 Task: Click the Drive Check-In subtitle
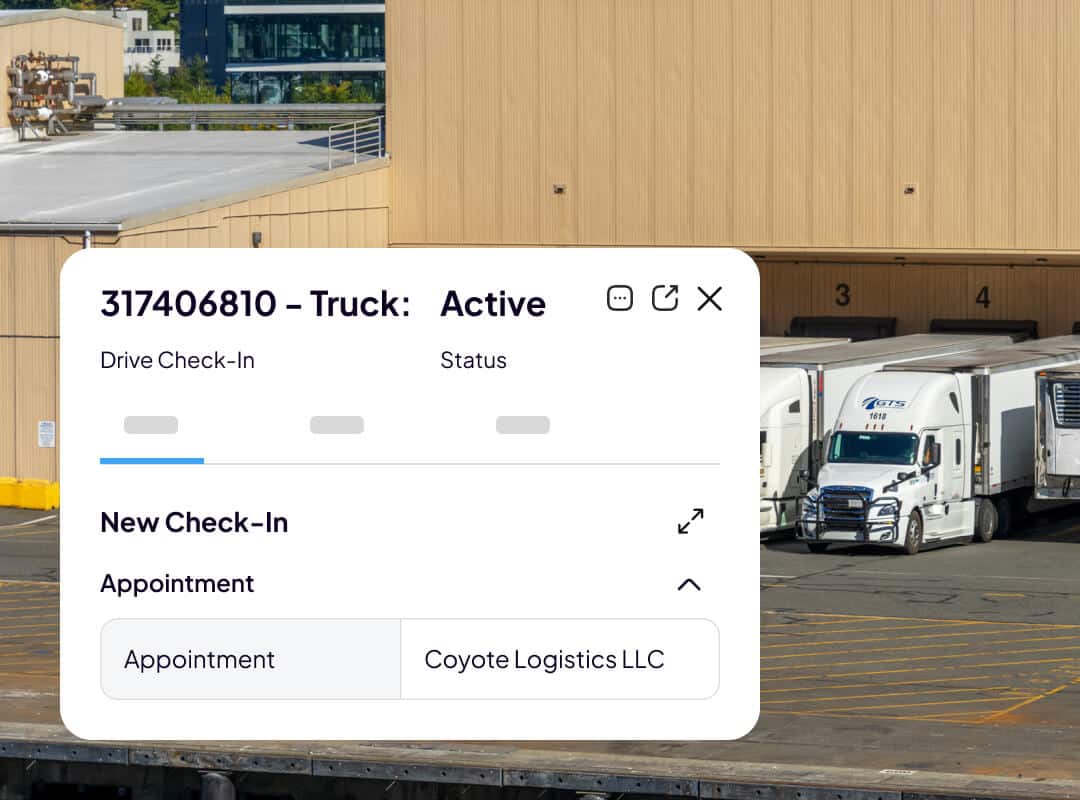[x=177, y=360]
